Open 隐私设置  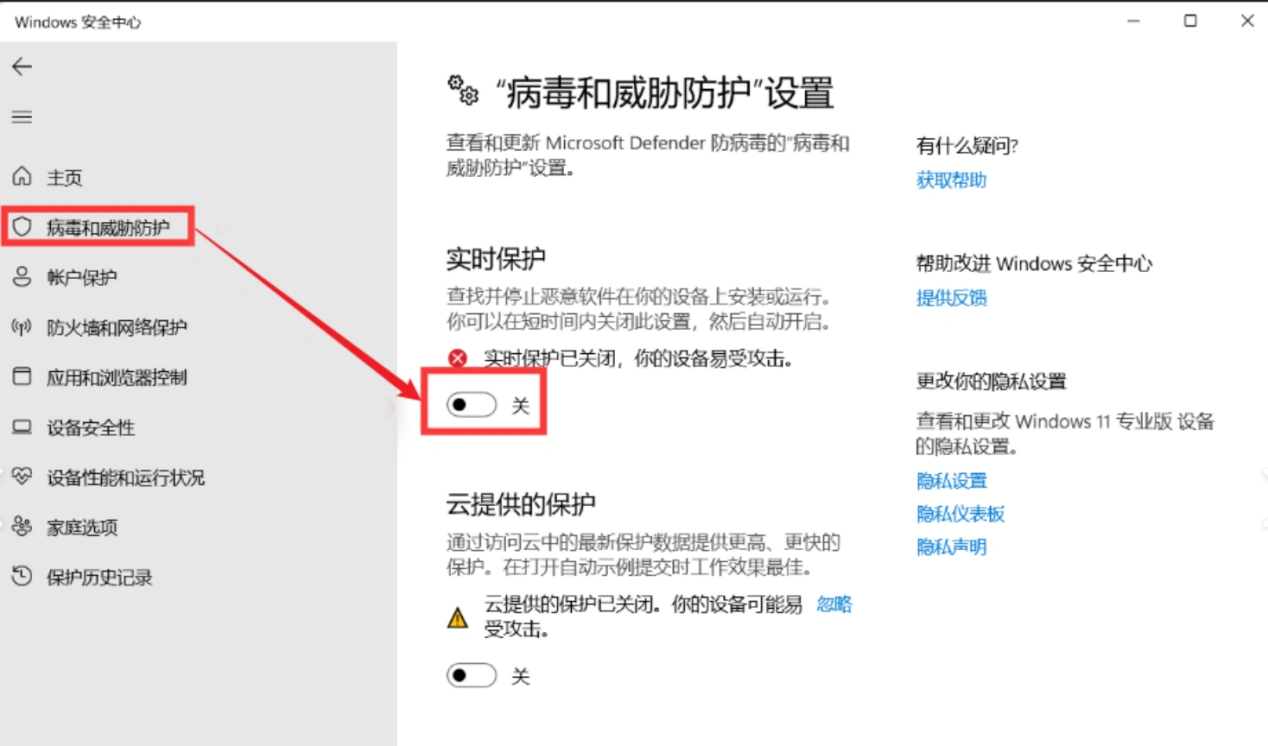pos(950,480)
